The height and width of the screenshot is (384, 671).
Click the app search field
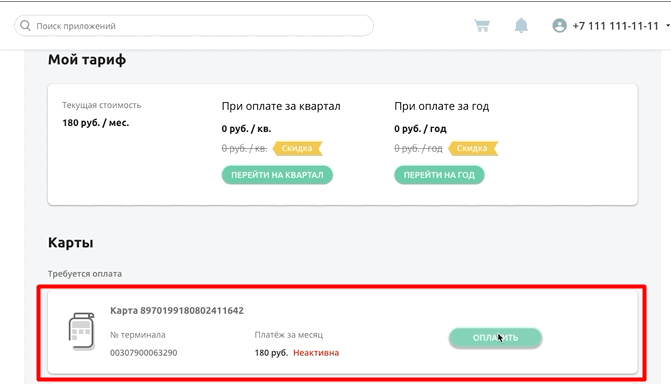(x=194, y=26)
